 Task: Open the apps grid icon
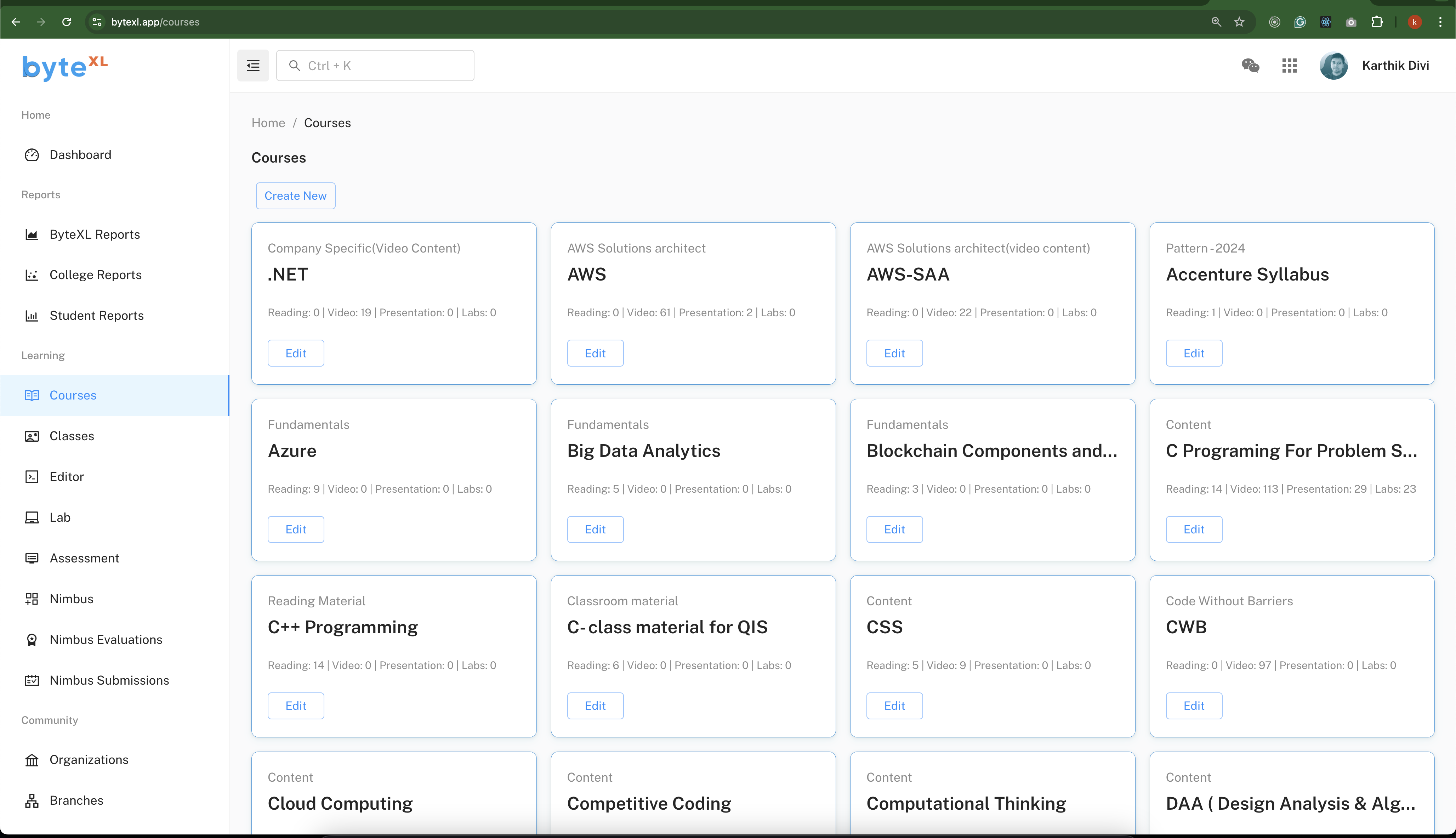[1289, 66]
